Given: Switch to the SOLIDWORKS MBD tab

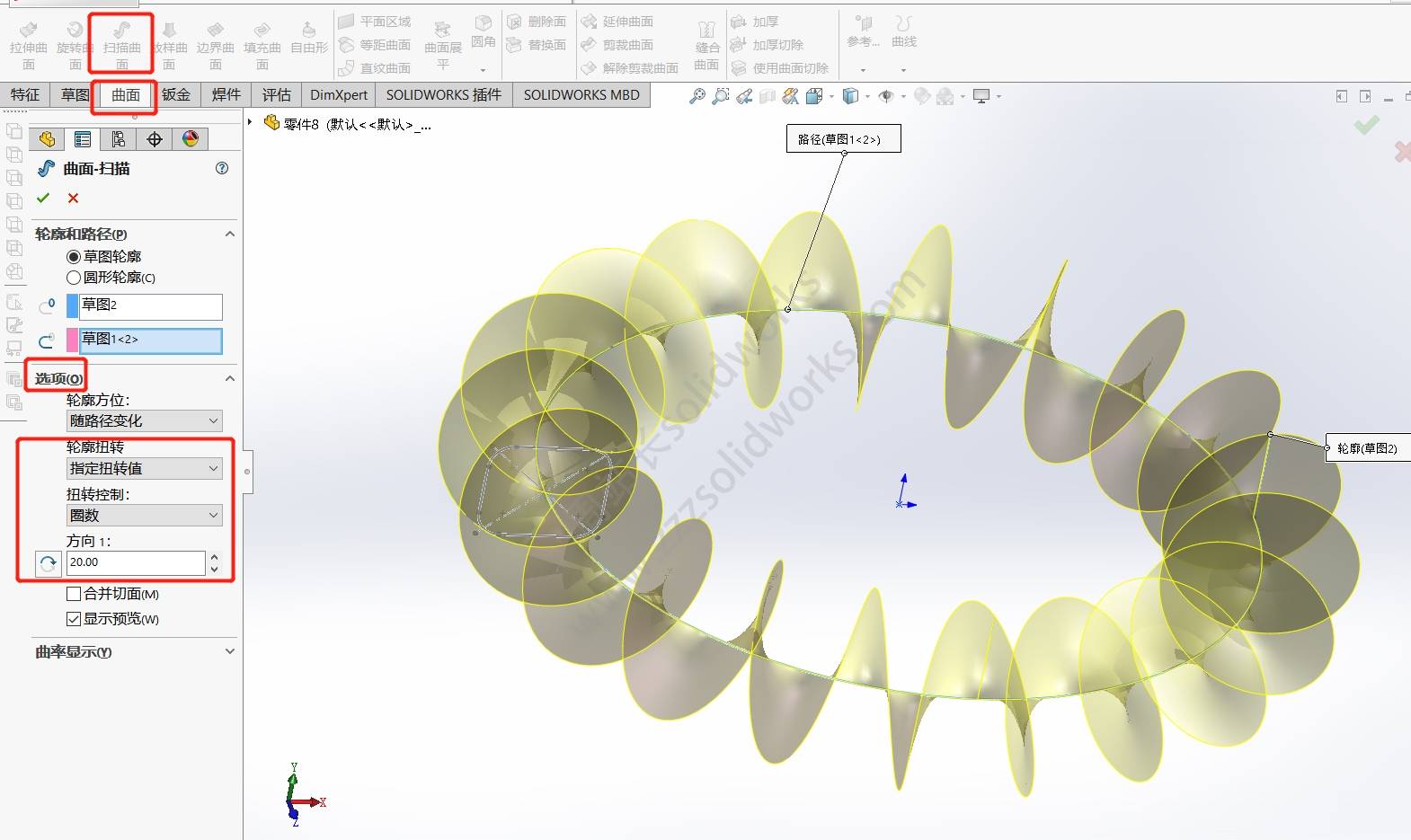Looking at the screenshot, I should (x=581, y=95).
